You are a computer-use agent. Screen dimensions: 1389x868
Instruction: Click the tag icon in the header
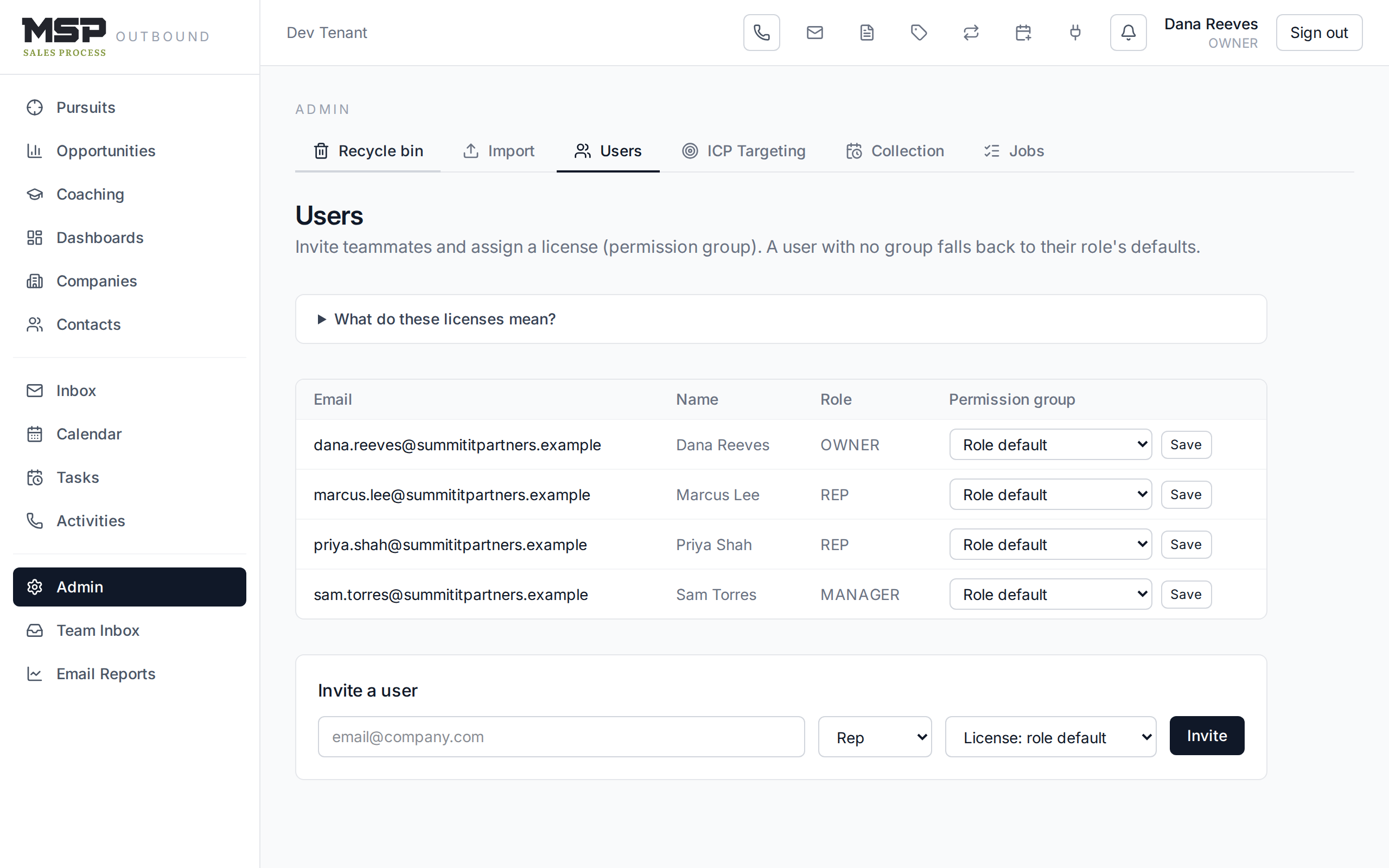click(919, 33)
